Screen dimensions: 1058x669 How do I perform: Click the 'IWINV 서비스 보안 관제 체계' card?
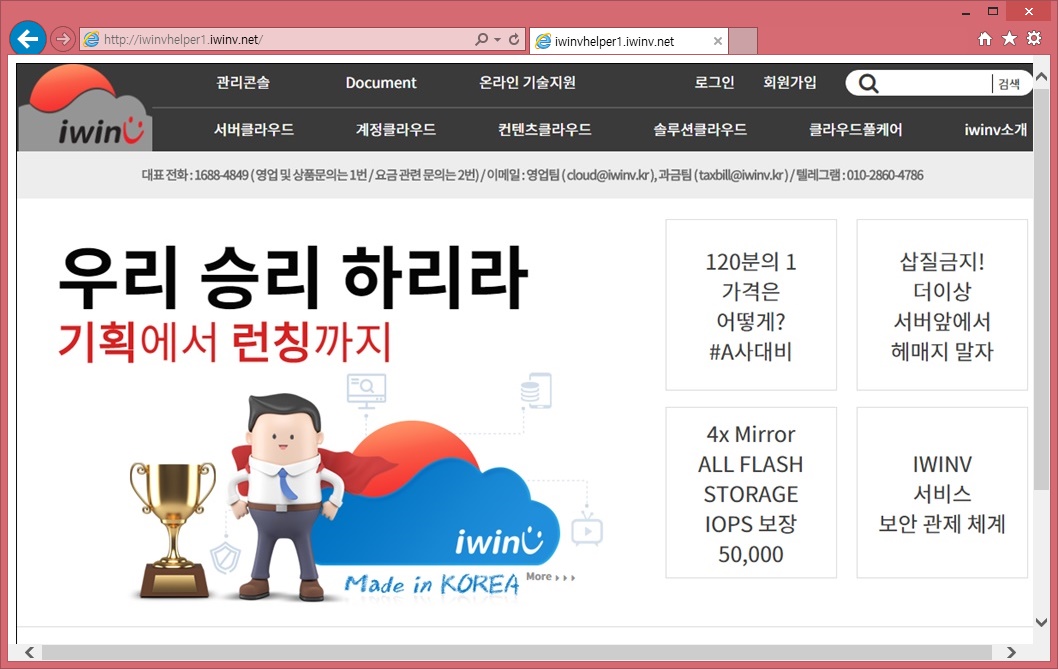coord(942,492)
